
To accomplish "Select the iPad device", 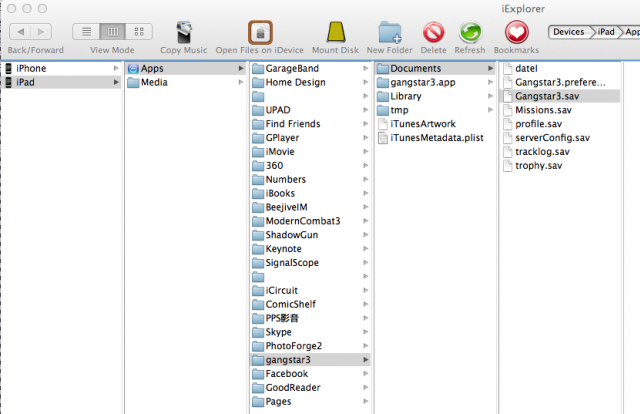I will click(x=61, y=82).
